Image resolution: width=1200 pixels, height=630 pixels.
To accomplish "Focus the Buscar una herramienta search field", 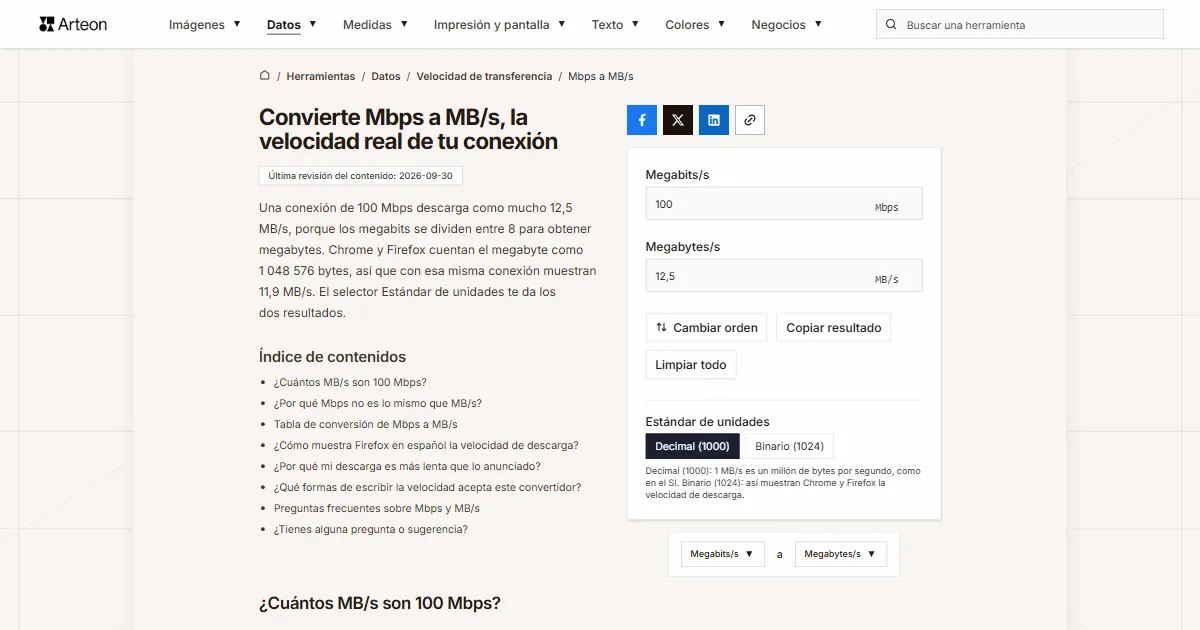I will 1020,25.
